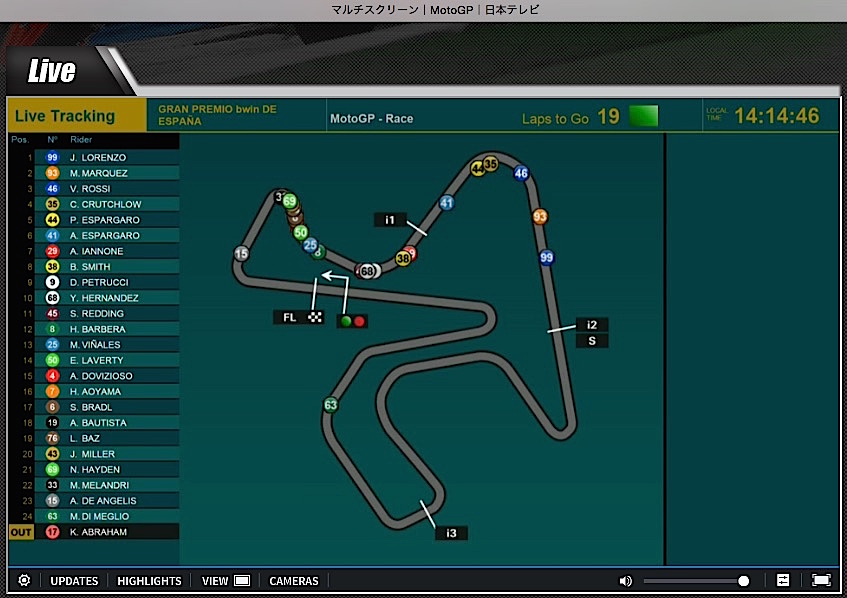
Task: Click the i2 sector marker label
Action: (x=592, y=325)
